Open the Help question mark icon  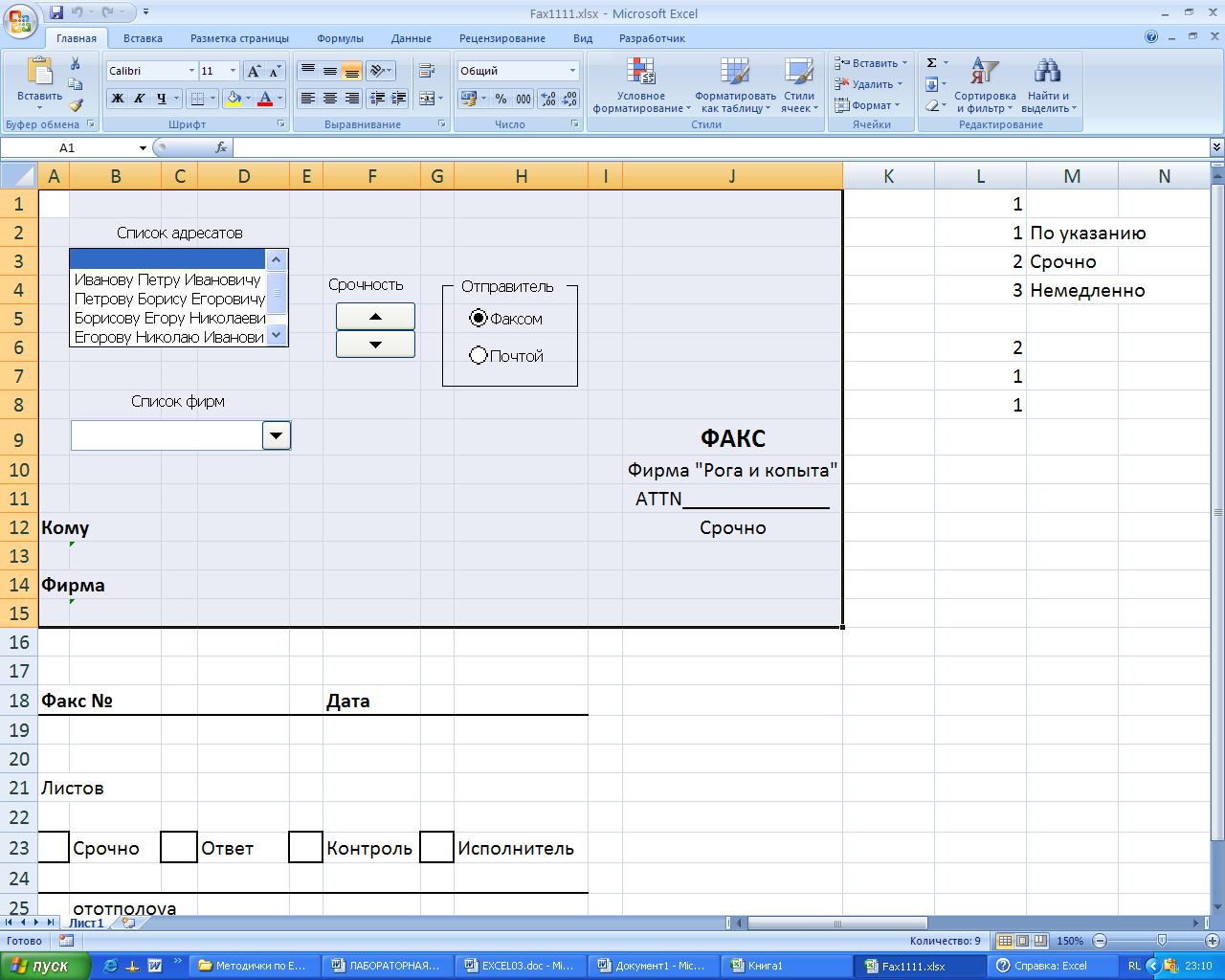click(x=1151, y=37)
